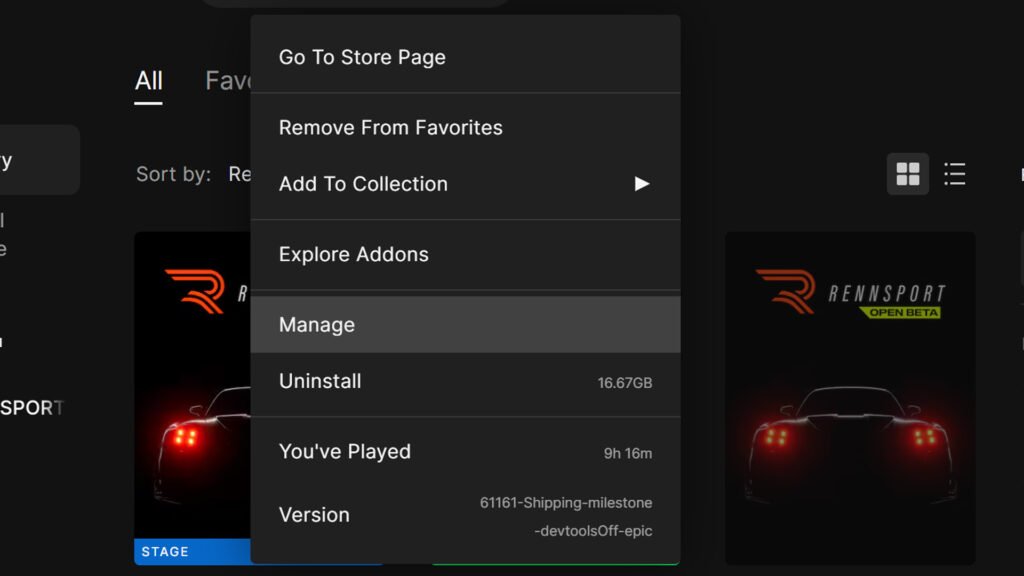Click the STAGE labeled game tile
The height and width of the screenshot is (576, 1024).
pos(192,398)
